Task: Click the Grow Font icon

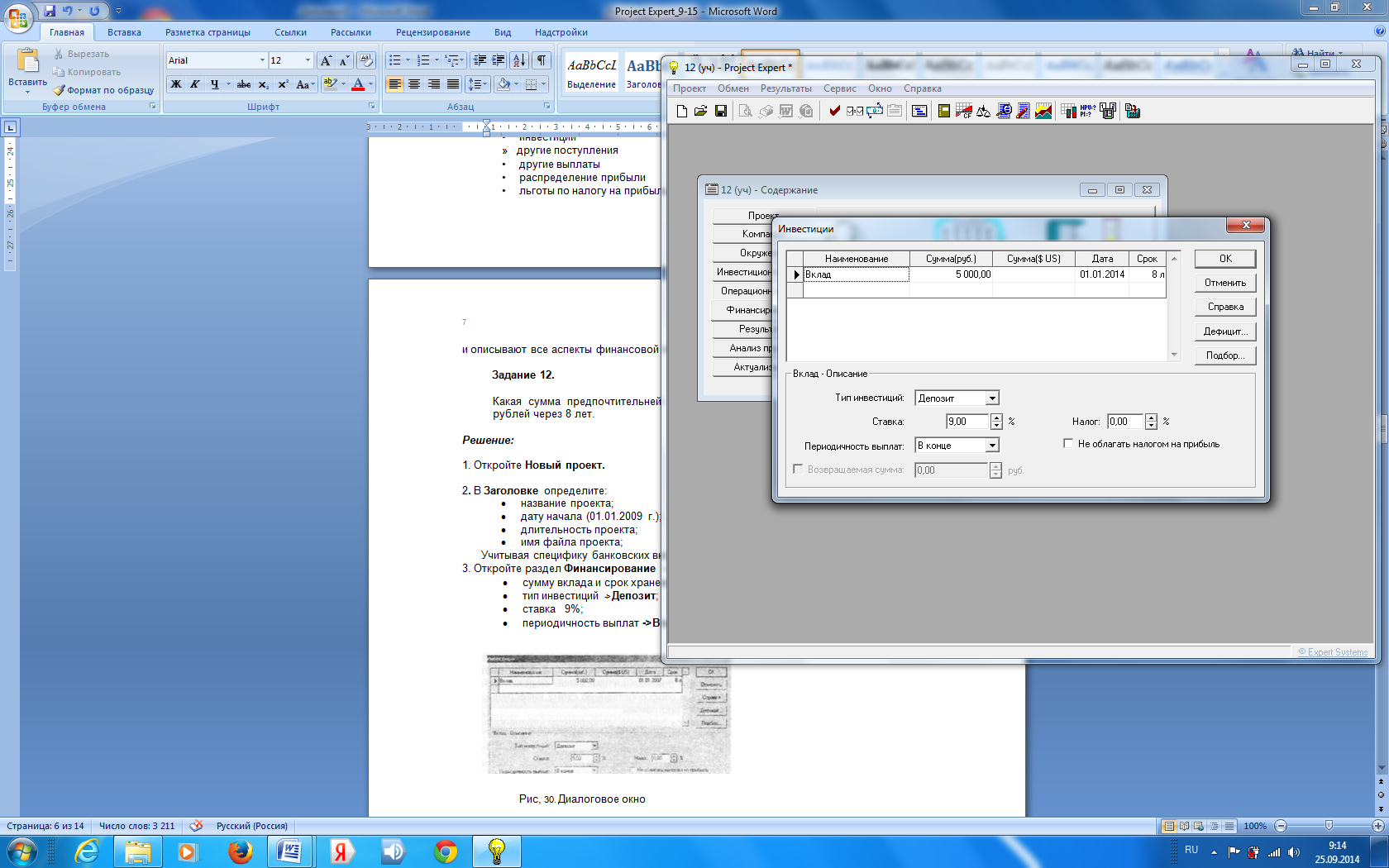Action: 326,60
